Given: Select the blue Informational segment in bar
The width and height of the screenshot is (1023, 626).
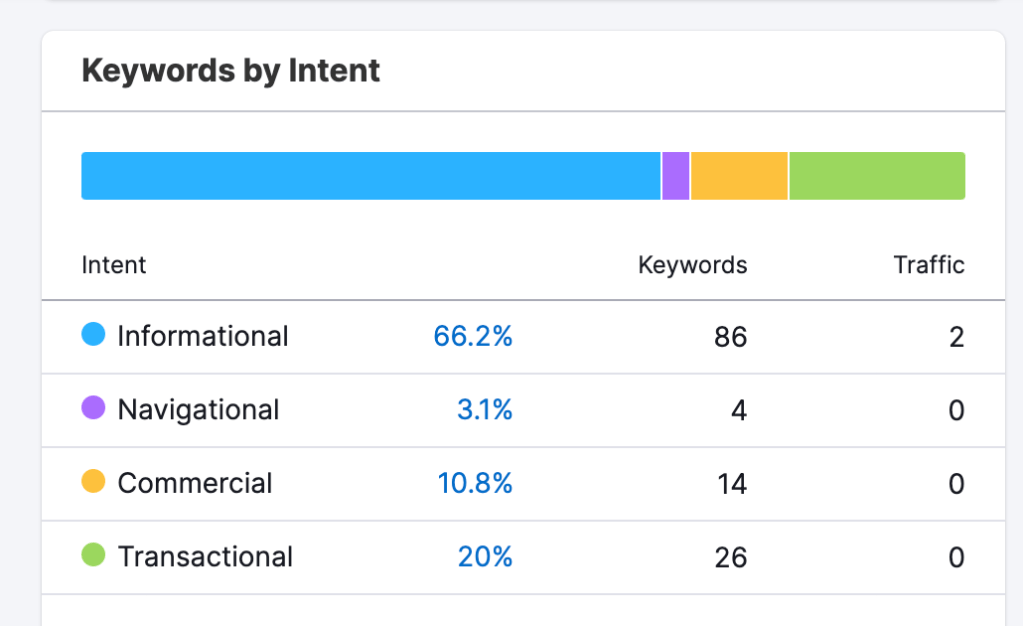Looking at the screenshot, I should pyautogui.click(x=370, y=176).
